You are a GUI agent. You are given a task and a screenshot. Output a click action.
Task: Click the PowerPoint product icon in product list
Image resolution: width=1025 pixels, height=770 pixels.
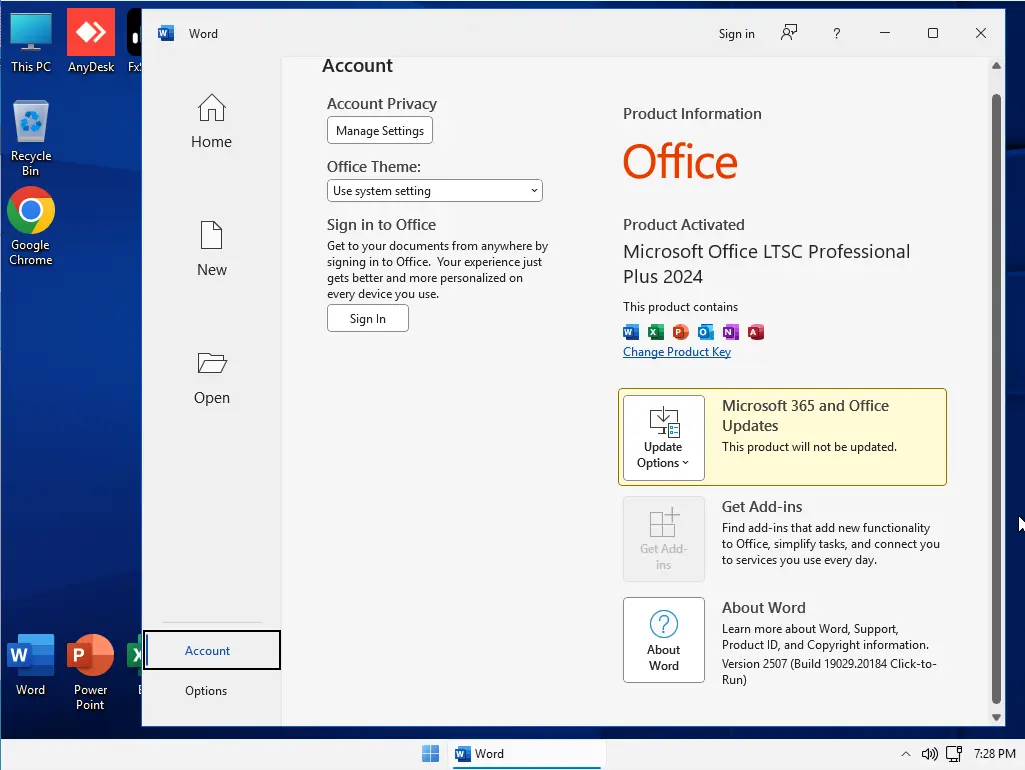[x=681, y=332]
